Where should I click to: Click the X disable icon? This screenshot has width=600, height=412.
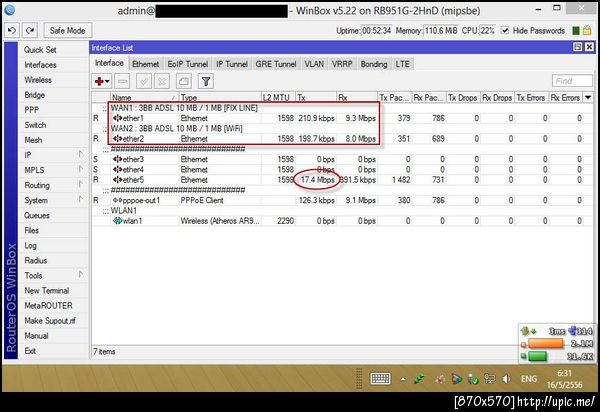[x=162, y=81]
